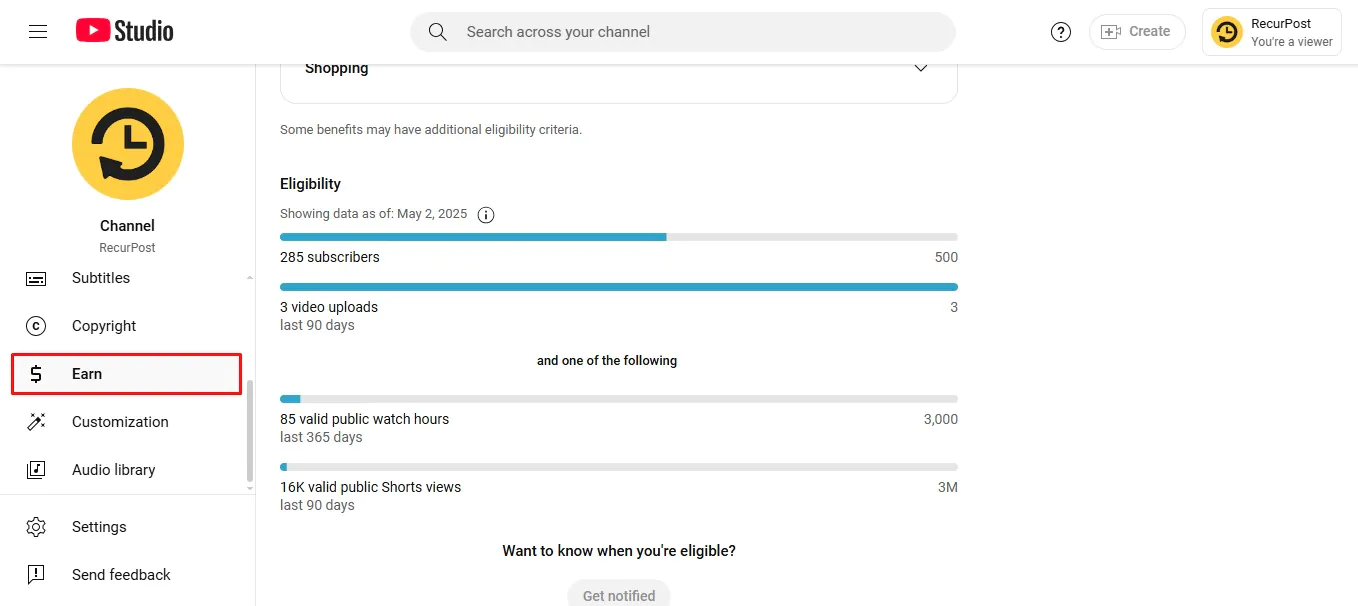1358x606 pixels.
Task: Open the hamburger navigation menu
Action: (38, 32)
